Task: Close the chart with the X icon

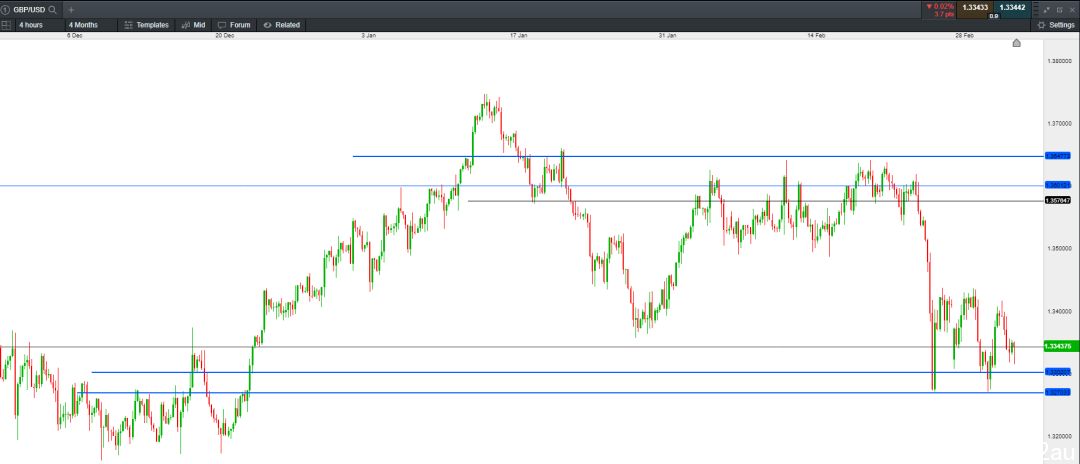Action: pos(1071,10)
